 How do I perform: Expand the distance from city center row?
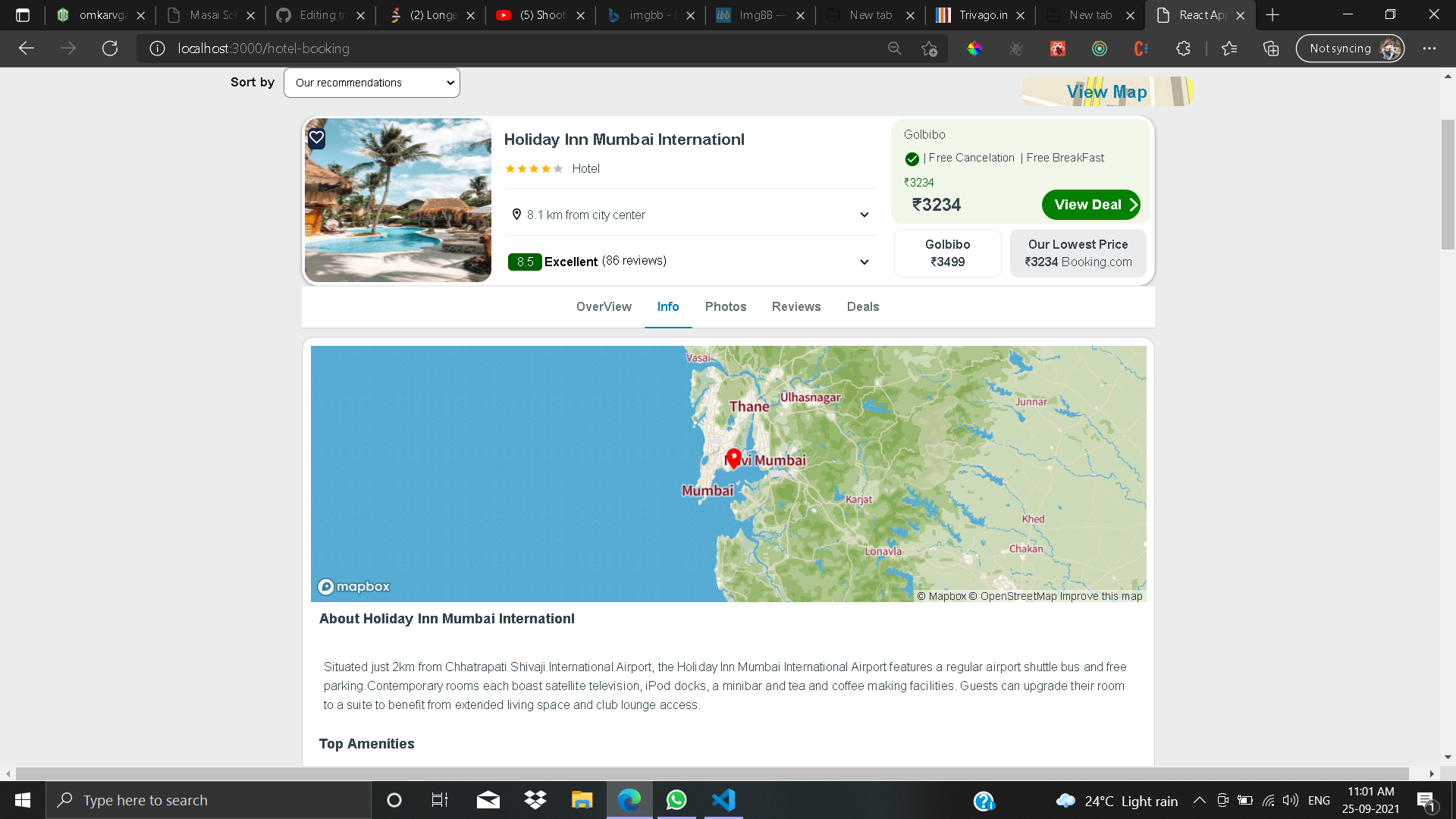click(864, 215)
